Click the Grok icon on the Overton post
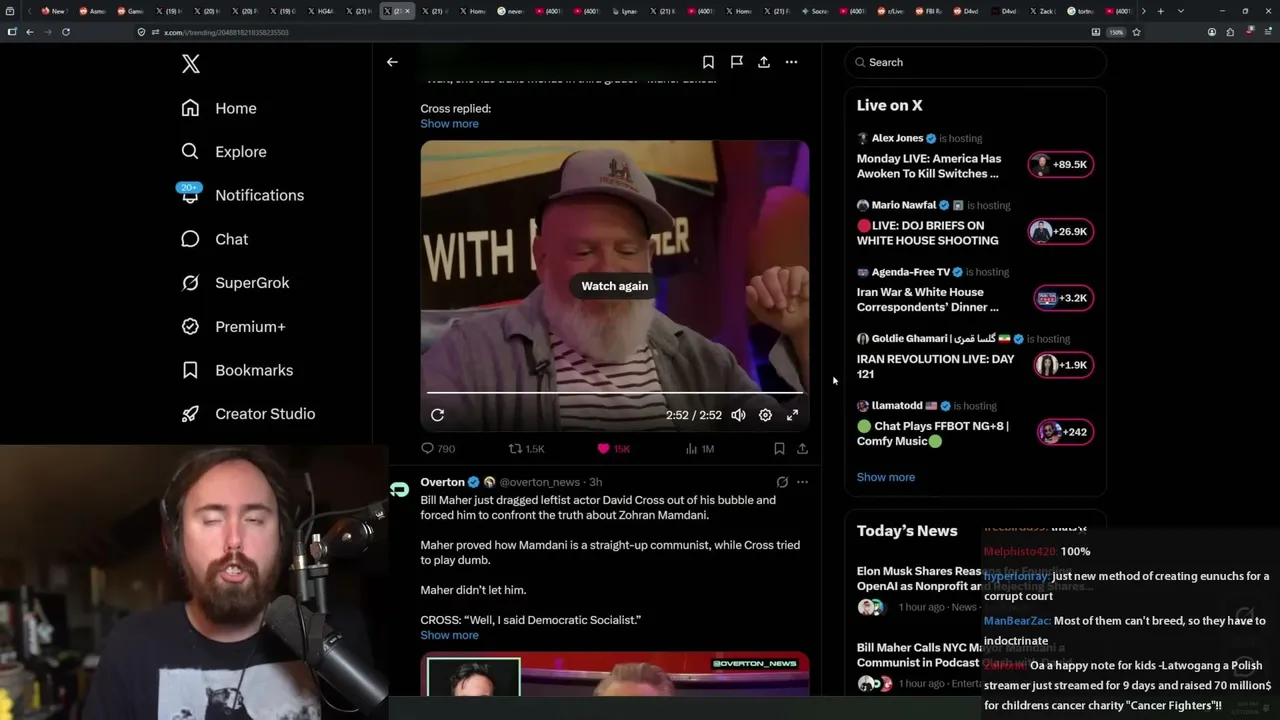The width and height of the screenshot is (1280, 720). pyautogui.click(x=782, y=482)
